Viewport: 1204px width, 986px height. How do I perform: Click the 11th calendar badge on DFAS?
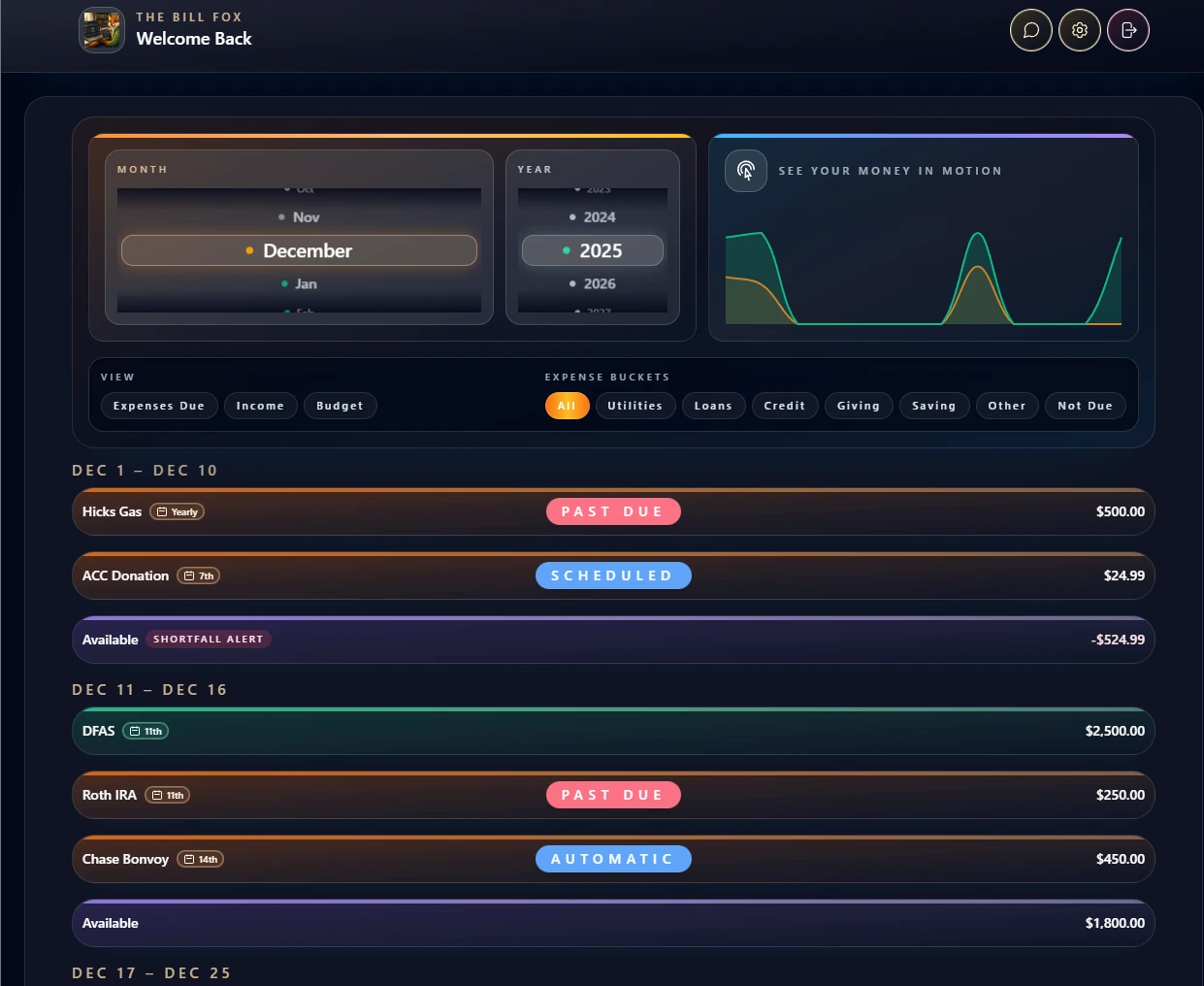(x=146, y=731)
